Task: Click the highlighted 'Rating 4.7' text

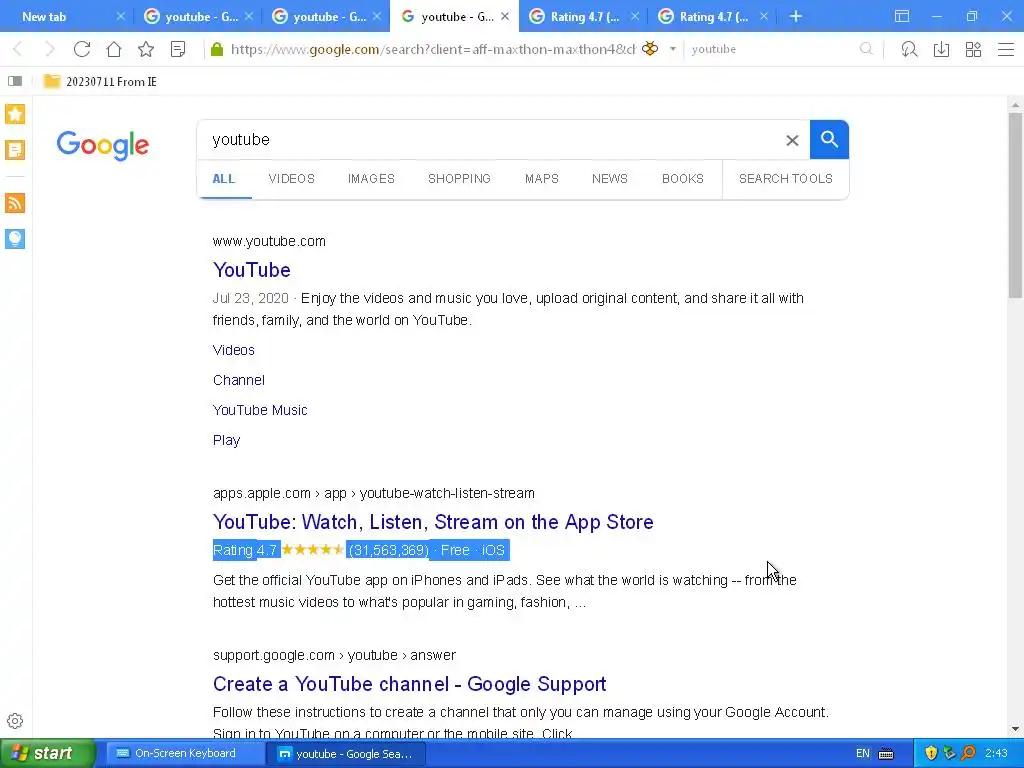Action: coord(246,551)
